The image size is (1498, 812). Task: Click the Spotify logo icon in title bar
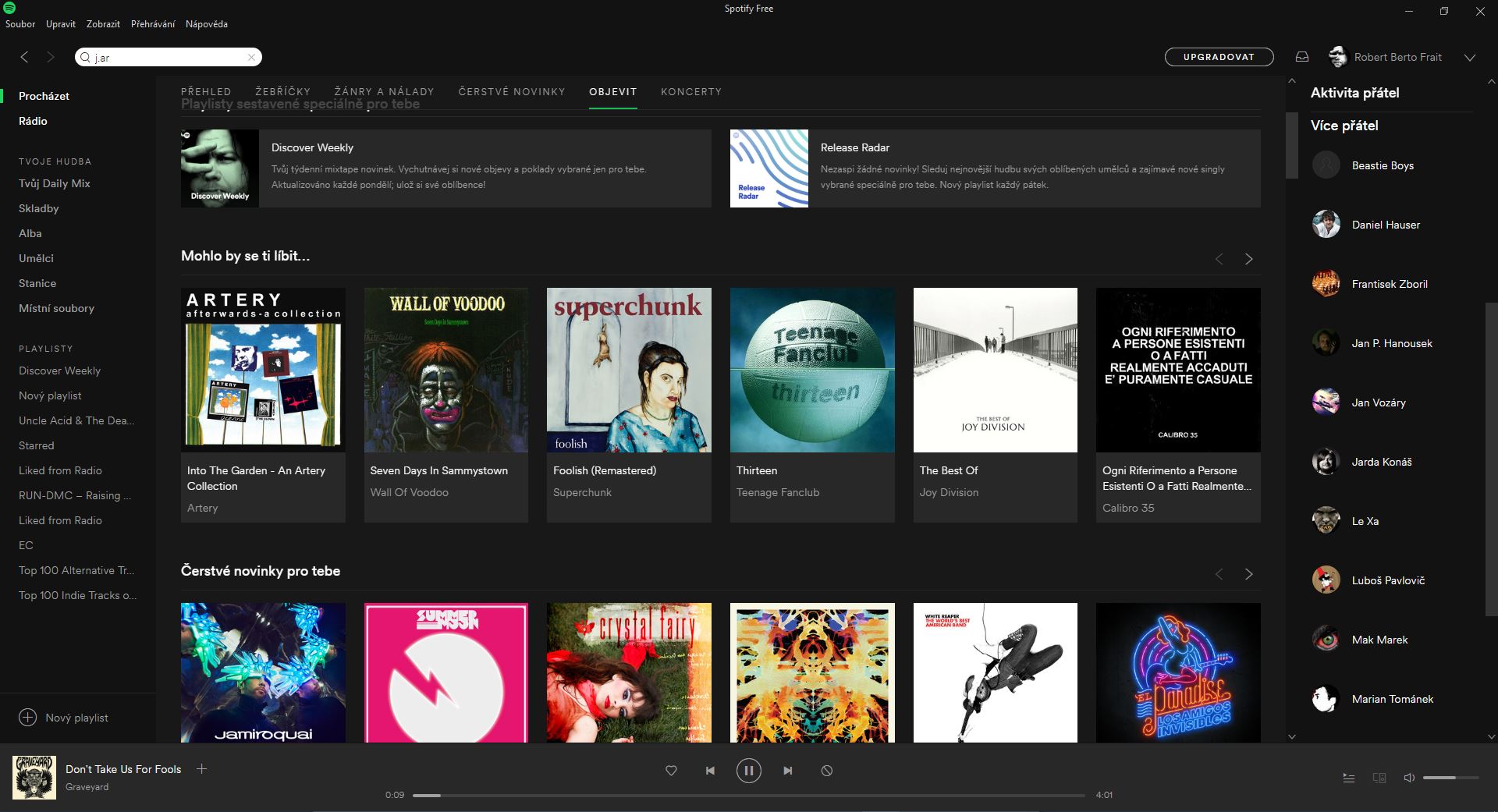(x=10, y=8)
